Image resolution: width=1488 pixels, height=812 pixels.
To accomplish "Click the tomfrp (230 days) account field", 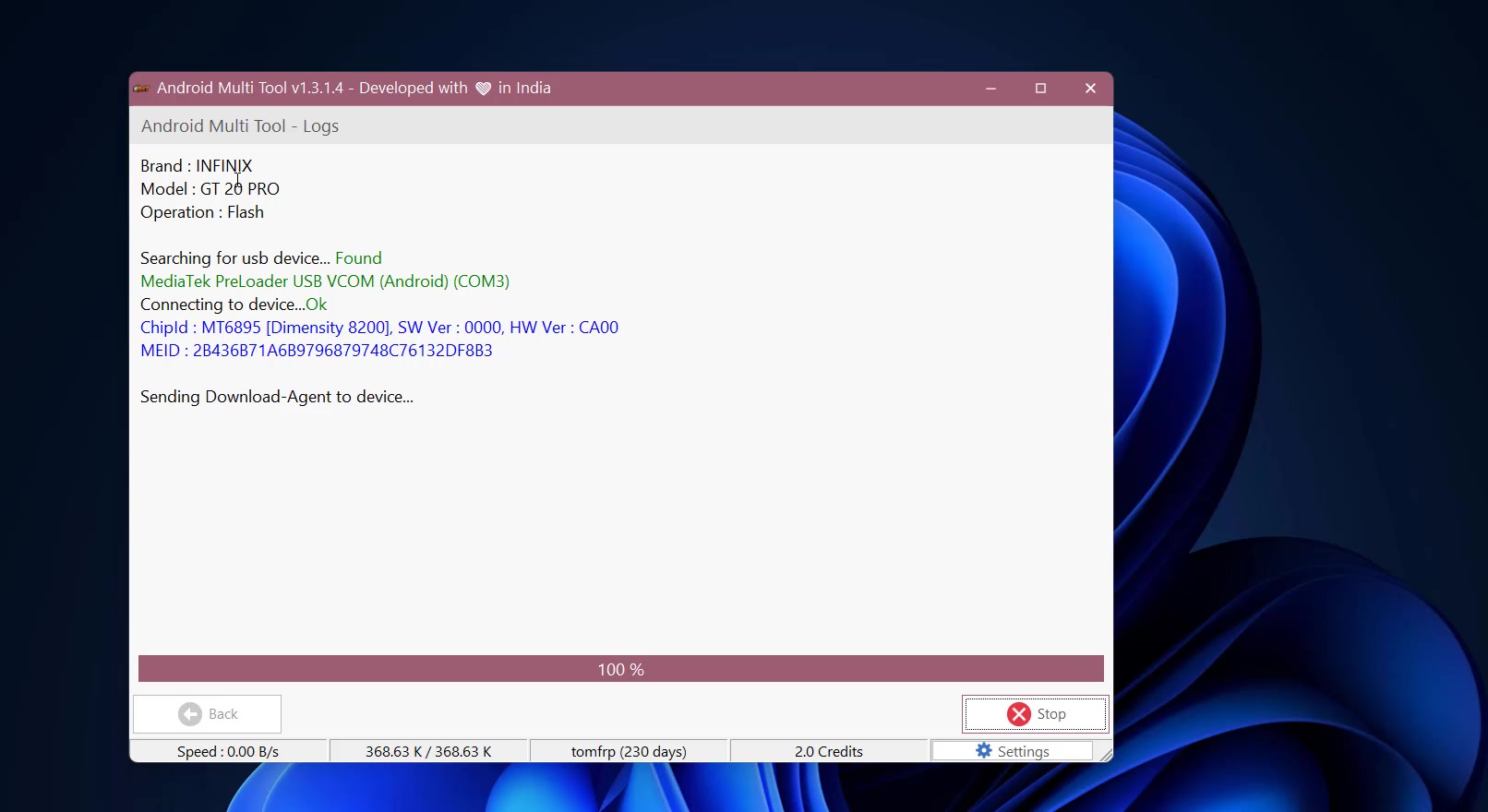I will click(629, 751).
